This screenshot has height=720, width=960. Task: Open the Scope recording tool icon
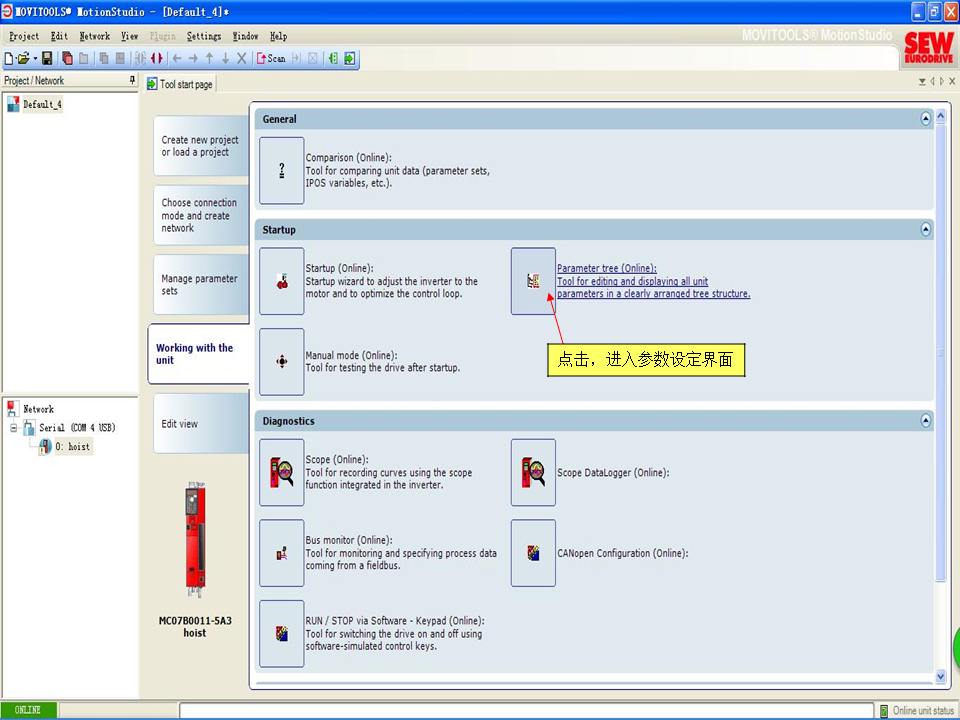tap(281, 472)
